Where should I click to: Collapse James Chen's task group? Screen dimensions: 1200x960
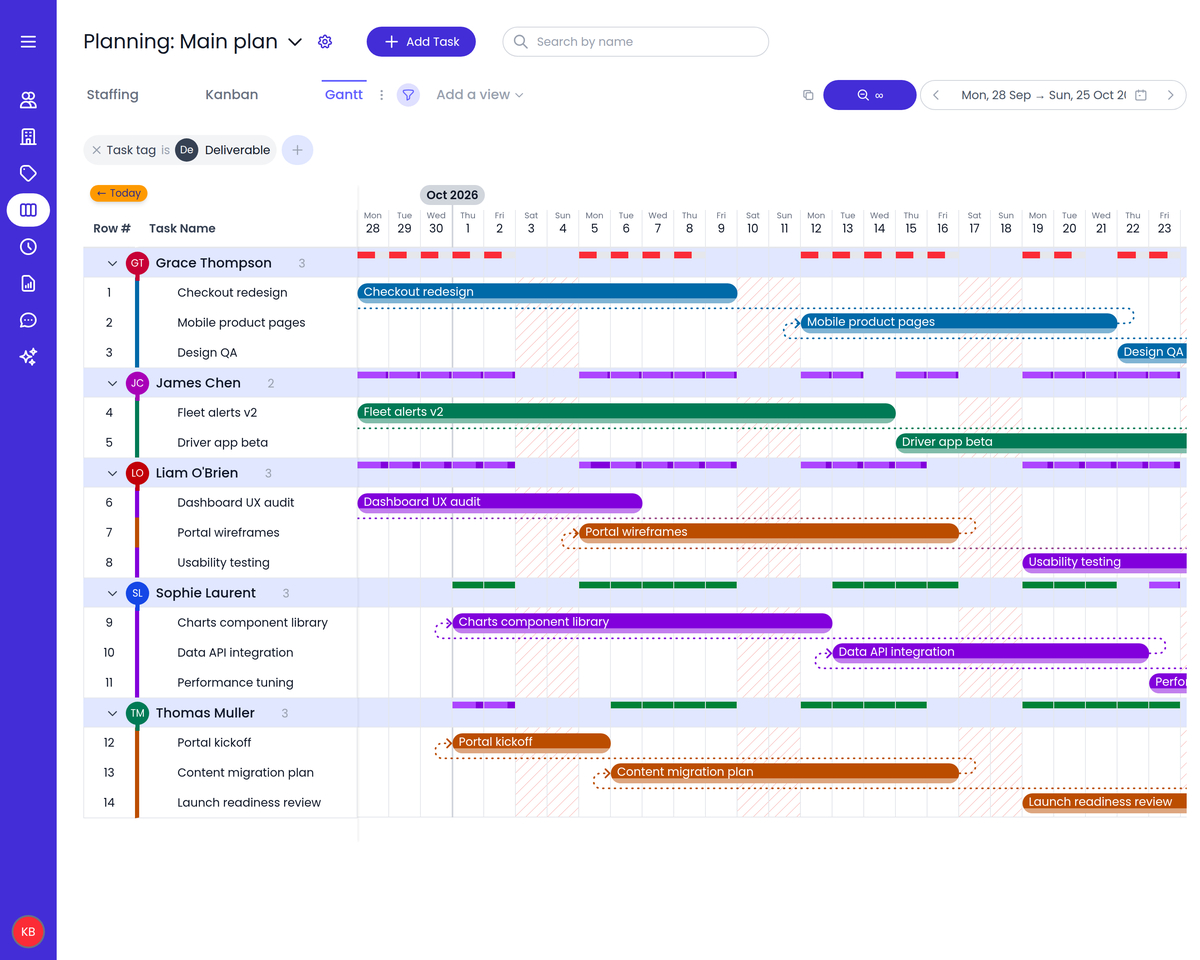[x=113, y=383]
